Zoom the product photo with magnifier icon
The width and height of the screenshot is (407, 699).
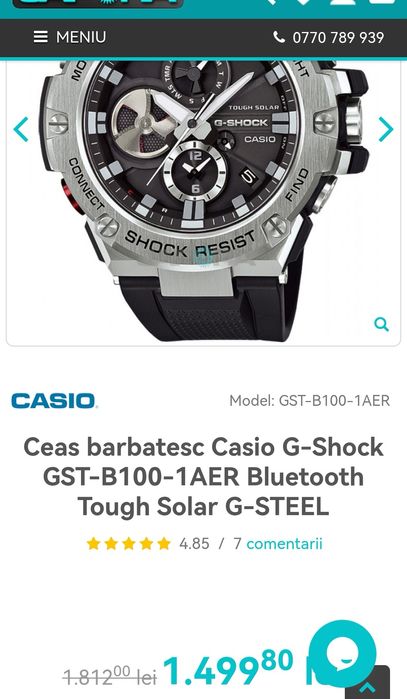click(x=381, y=324)
